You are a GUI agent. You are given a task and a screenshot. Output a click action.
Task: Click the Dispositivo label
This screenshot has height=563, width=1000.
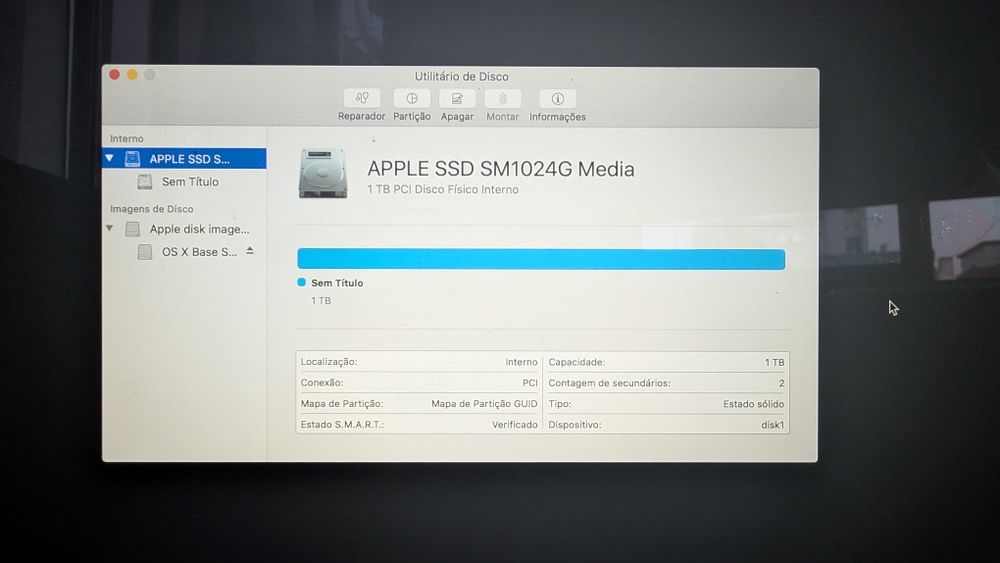click(x=575, y=425)
